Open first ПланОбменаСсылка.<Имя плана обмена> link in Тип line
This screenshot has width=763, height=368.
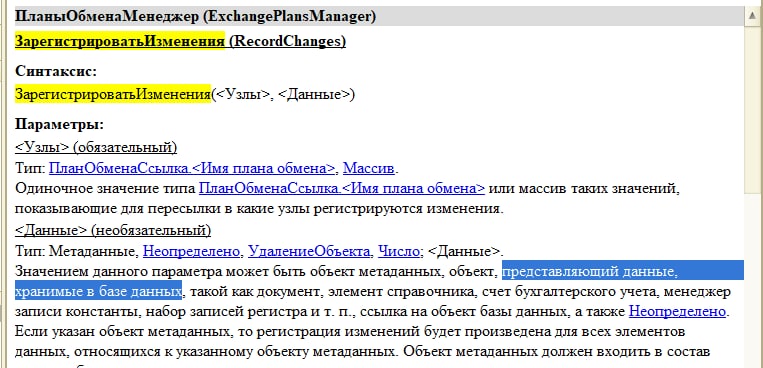192,169
